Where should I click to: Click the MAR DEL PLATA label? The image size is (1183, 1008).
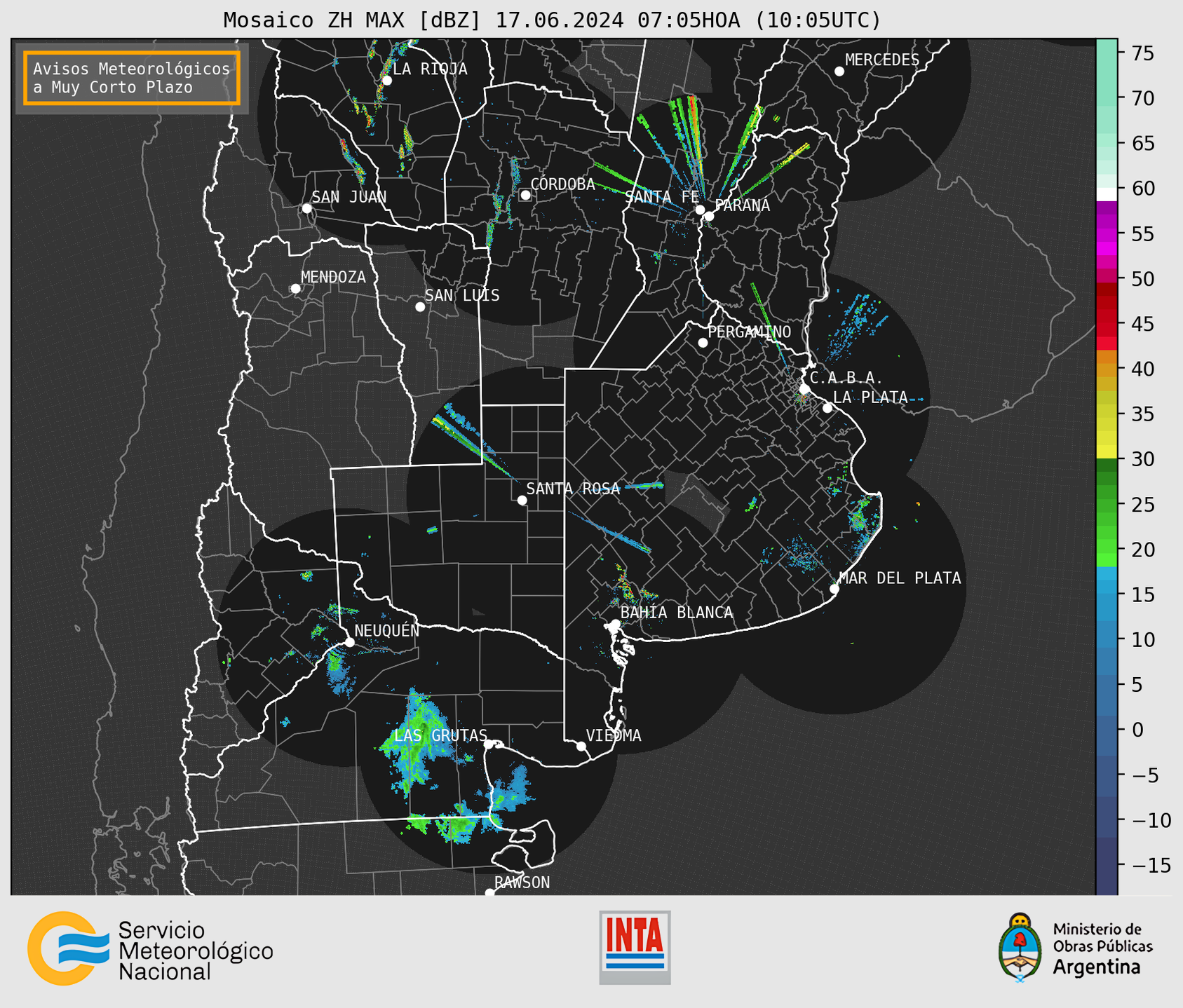(x=900, y=578)
